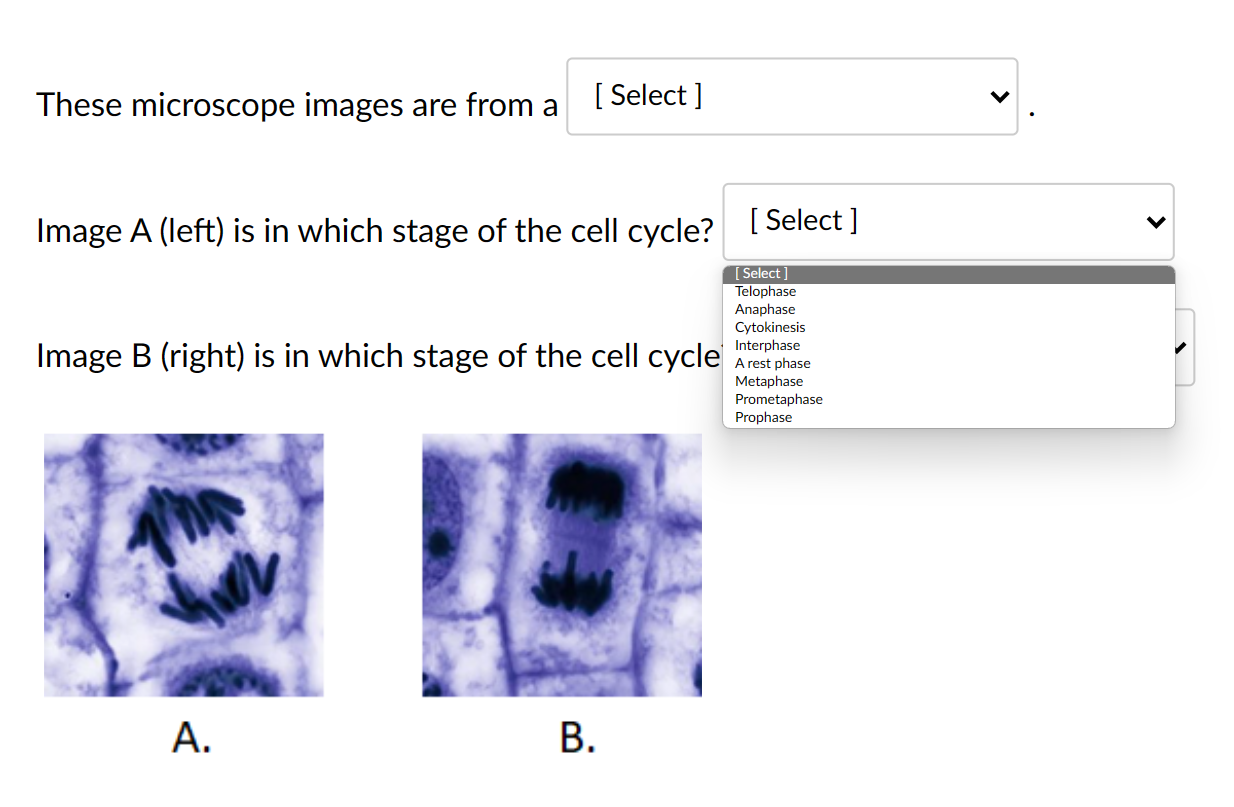Select A rest phase option

tap(773, 363)
